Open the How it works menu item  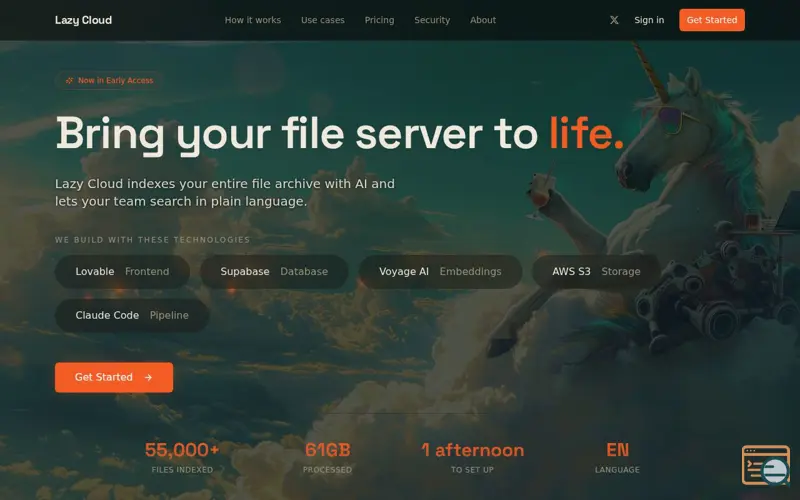click(253, 20)
